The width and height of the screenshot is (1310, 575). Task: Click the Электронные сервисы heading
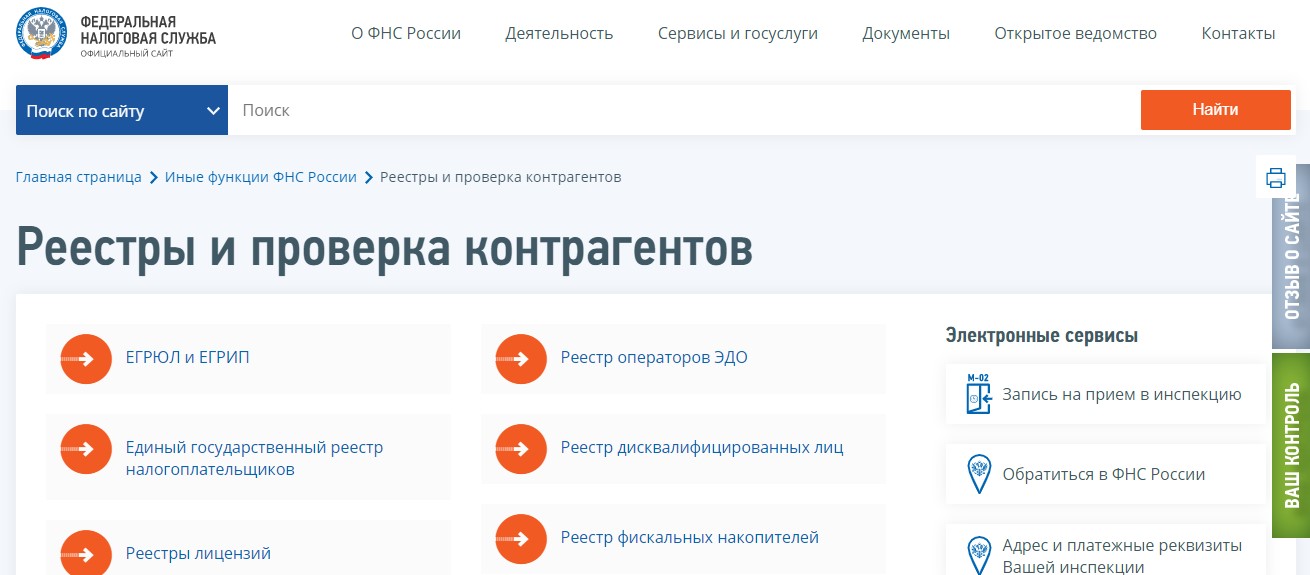tap(1042, 335)
